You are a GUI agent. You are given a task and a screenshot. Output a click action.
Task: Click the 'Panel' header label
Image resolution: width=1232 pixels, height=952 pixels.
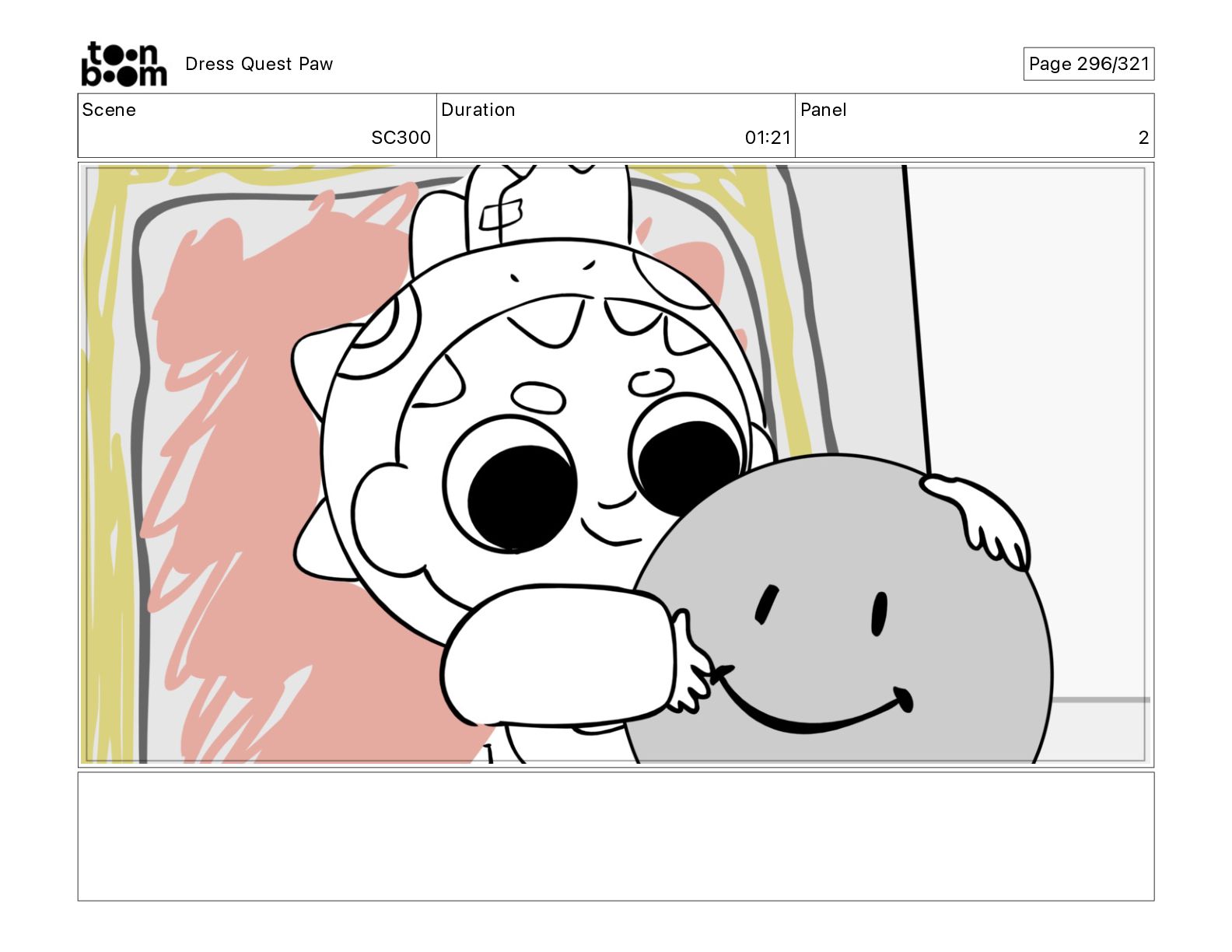point(823,110)
